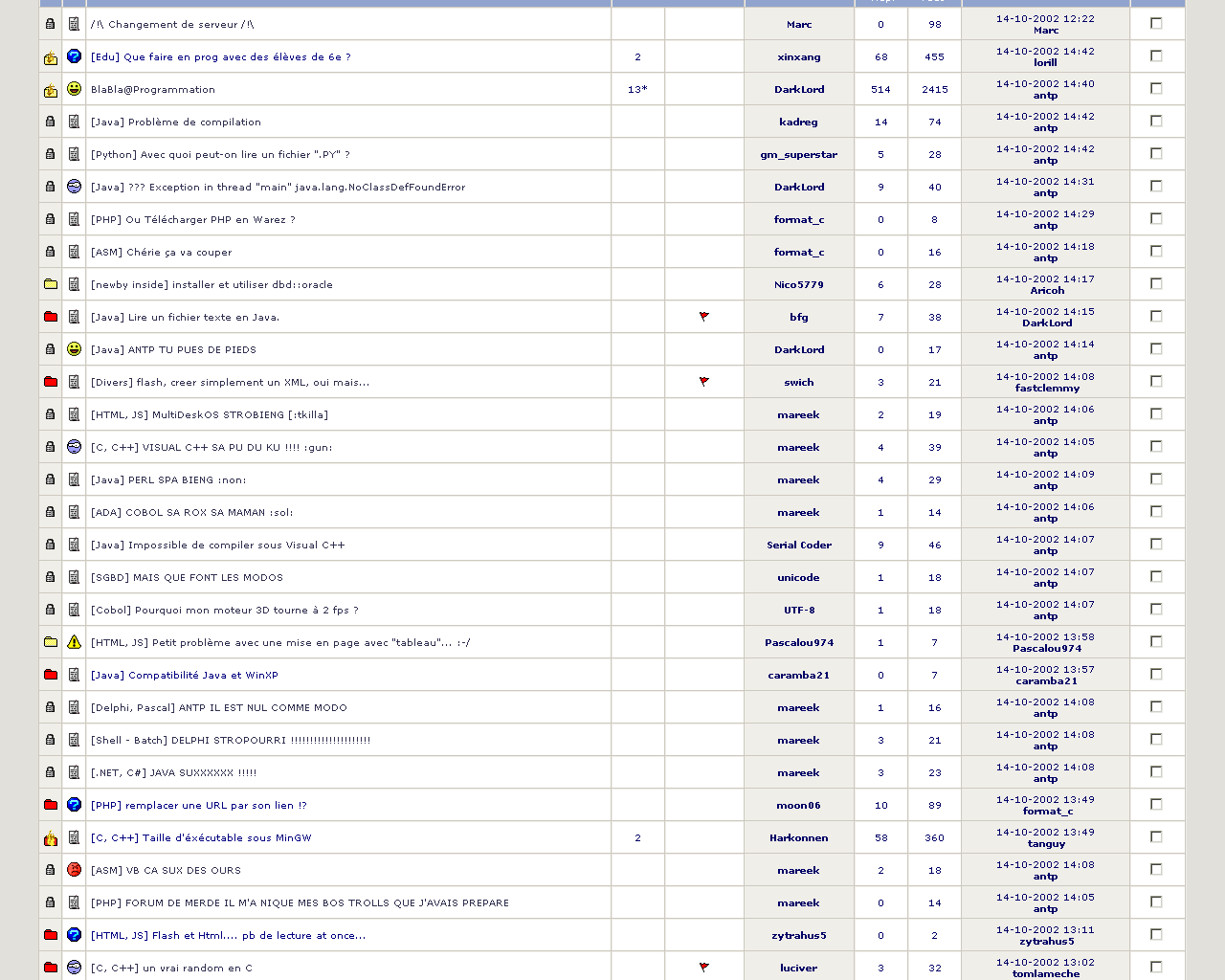Click the lock icon on the 'Ou Télécharger PHP en Warez' row
The width and height of the screenshot is (1225, 980).
[51, 219]
